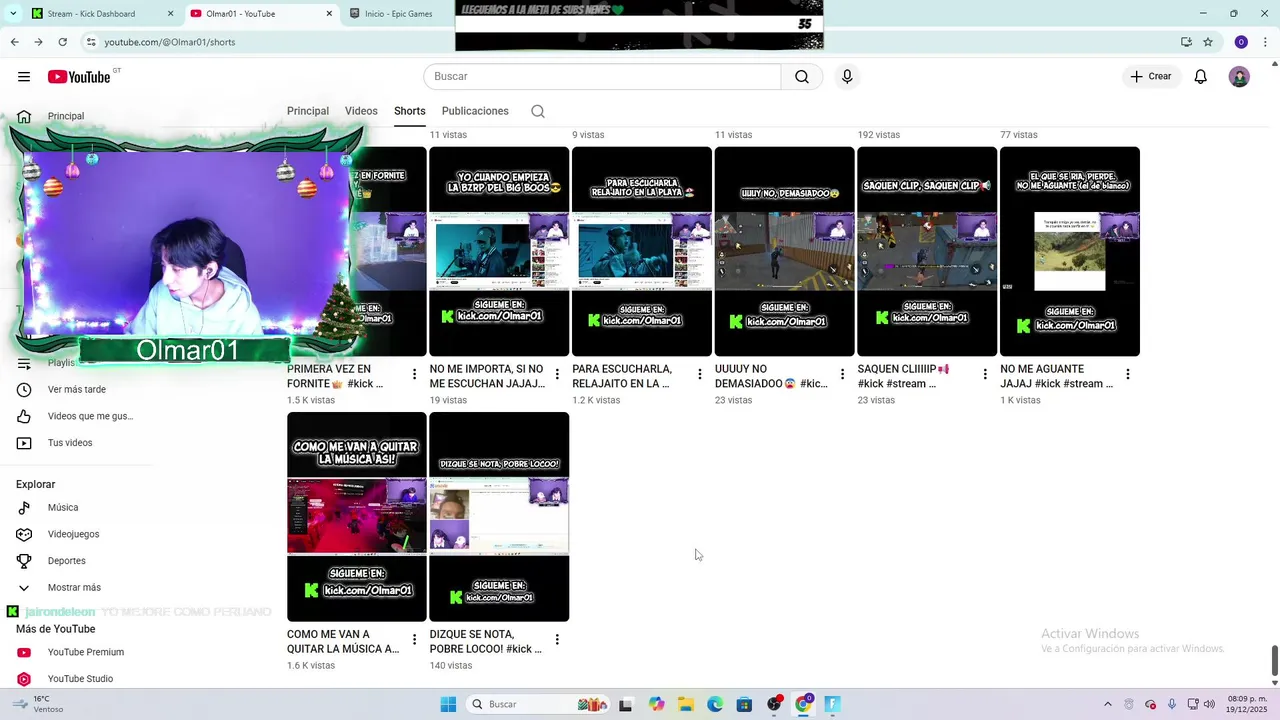1280x720 pixels.
Task: Start voice search with the microphone icon
Action: (847, 77)
